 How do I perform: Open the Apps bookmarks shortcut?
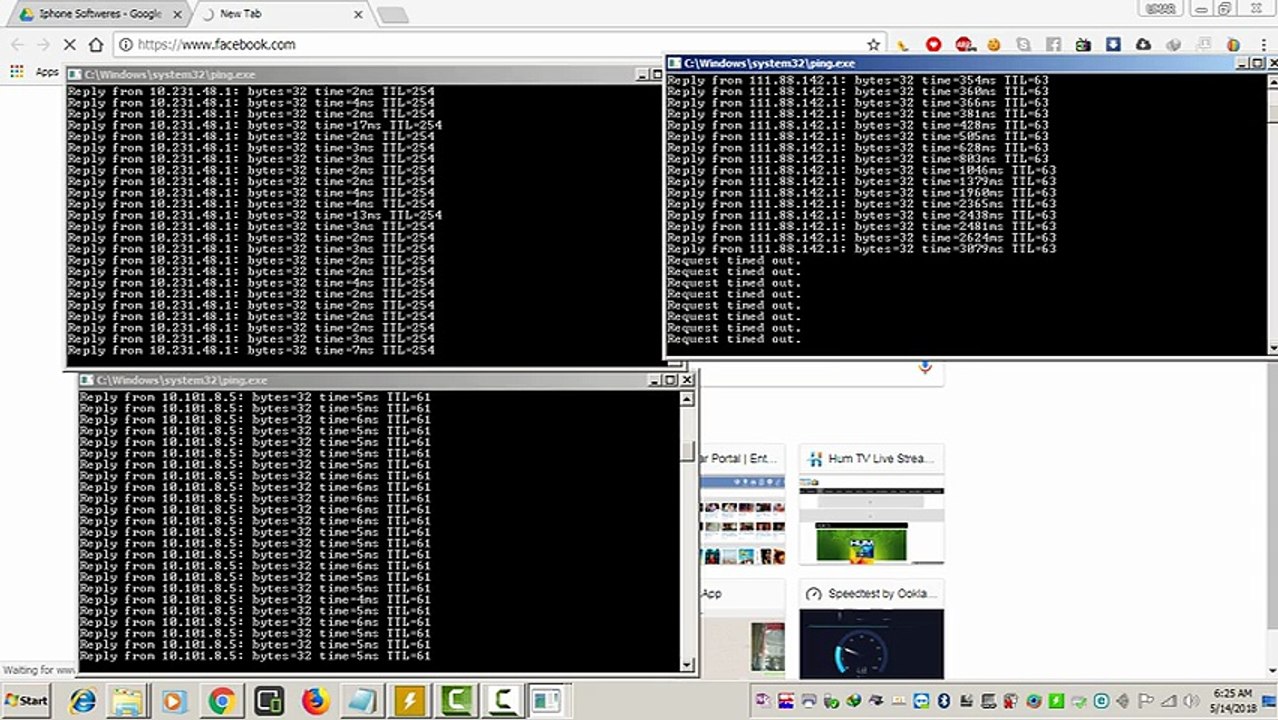tap(36, 72)
